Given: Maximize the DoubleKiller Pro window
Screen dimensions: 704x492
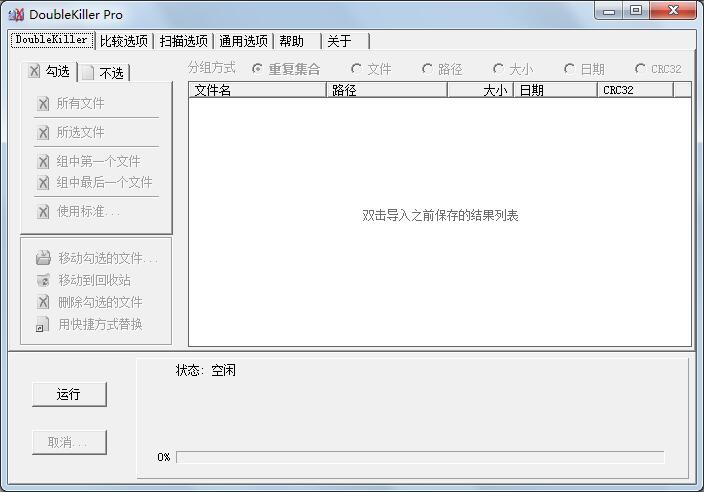Looking at the screenshot, I should pyautogui.click(x=636, y=11).
